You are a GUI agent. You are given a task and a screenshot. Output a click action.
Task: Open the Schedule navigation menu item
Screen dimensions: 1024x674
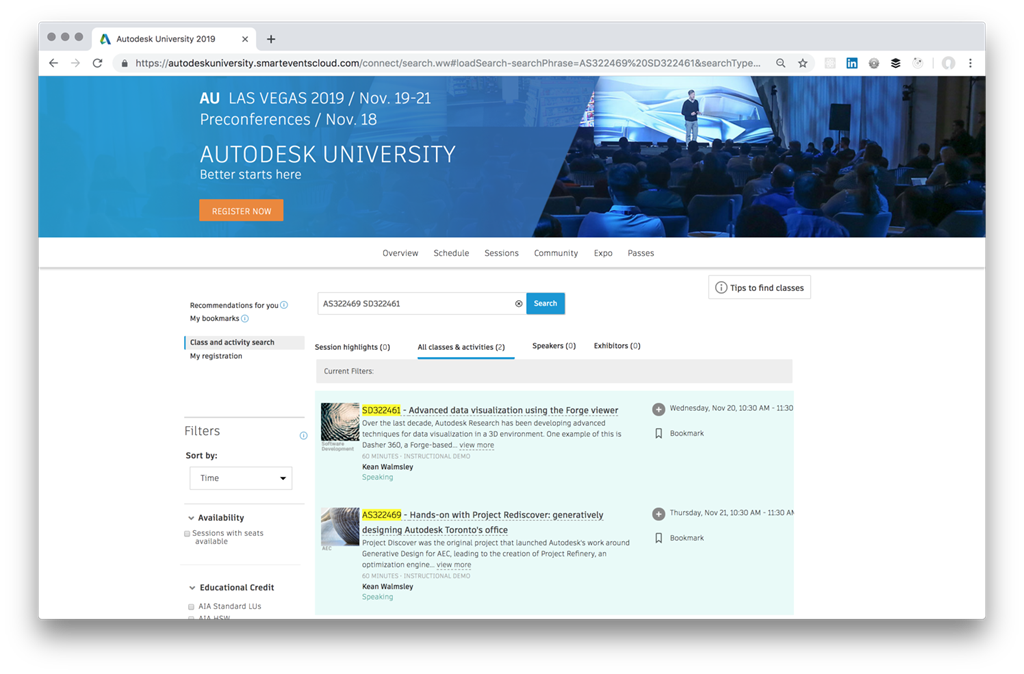pyautogui.click(x=451, y=253)
